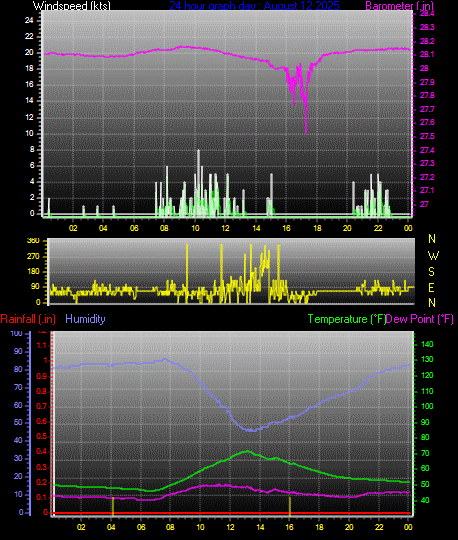Click the Windspeed (kts) axis title
This screenshot has height=540, width=458.
tap(72, 6)
